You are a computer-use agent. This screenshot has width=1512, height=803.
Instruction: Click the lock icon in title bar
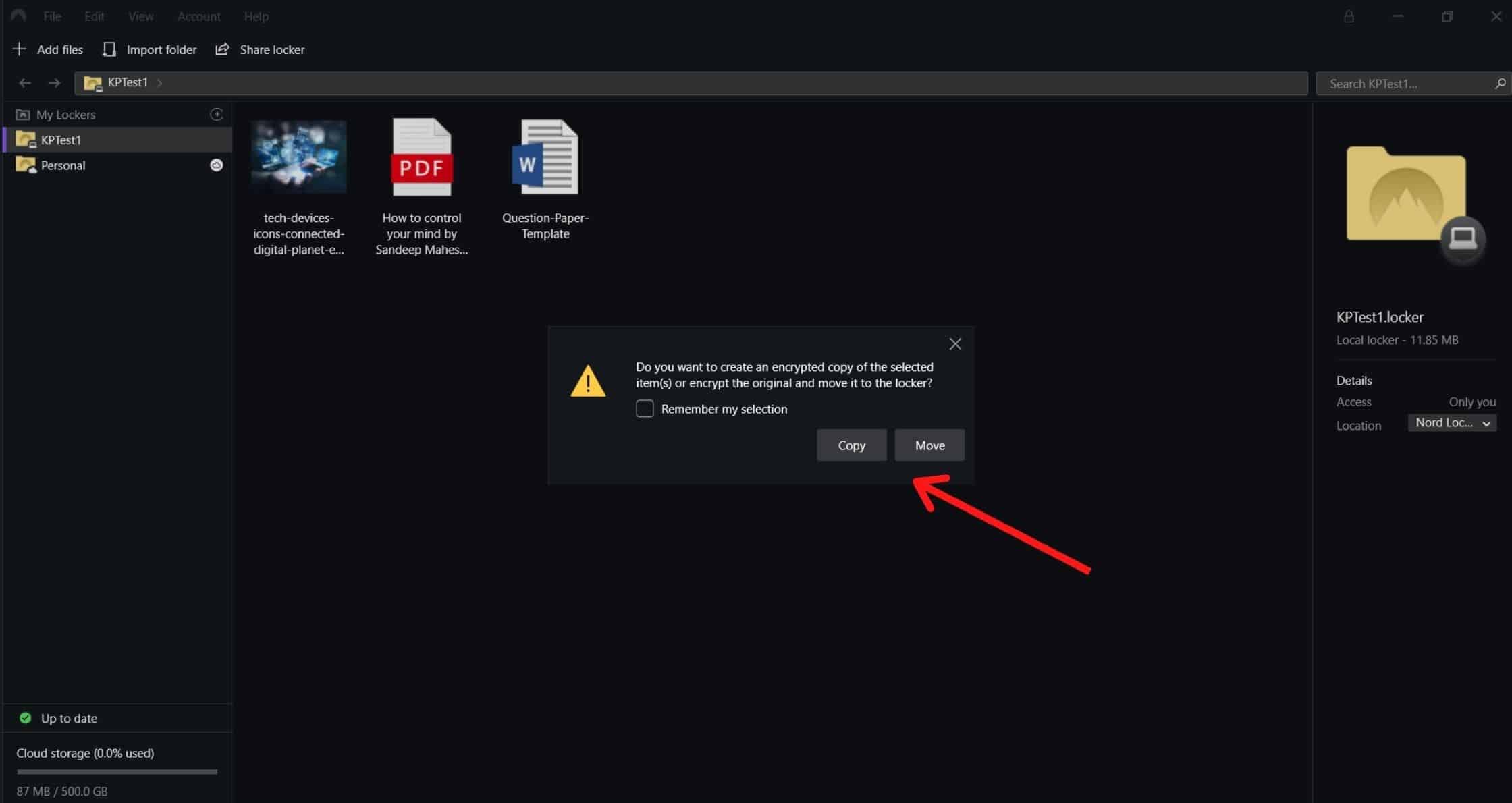coord(1349,16)
